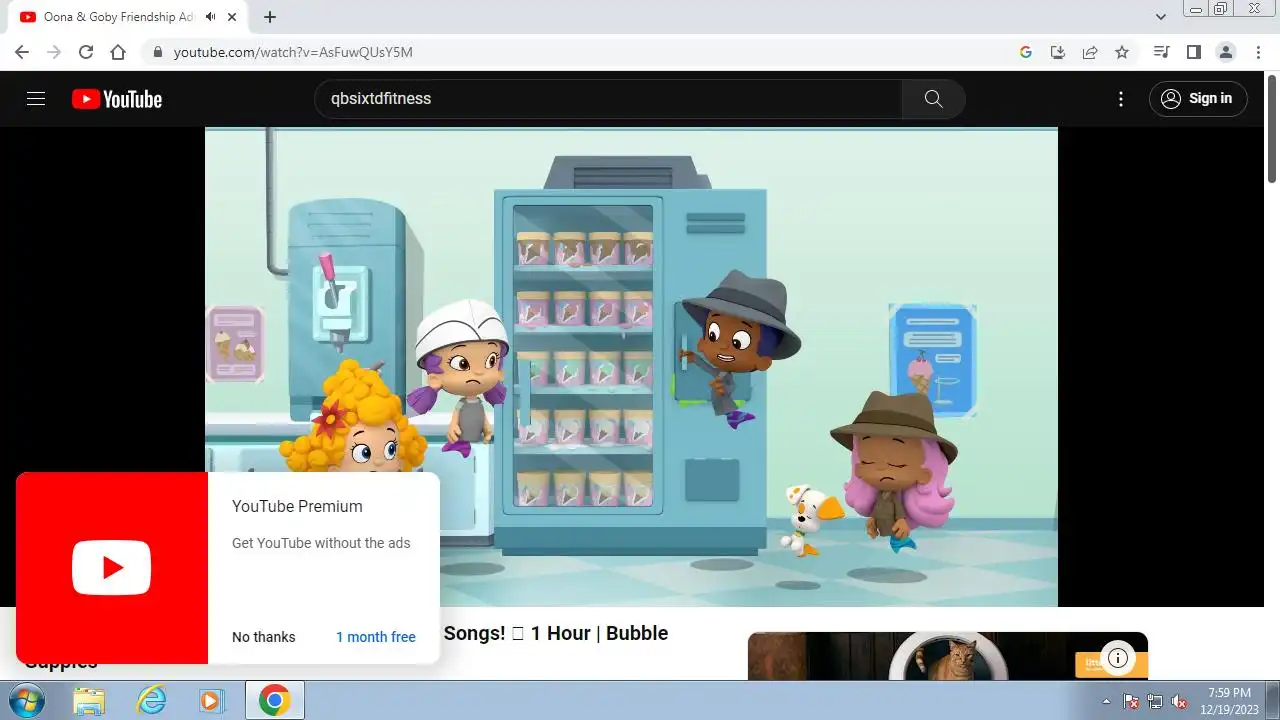
Task: Click the Chrome taskbar button
Action: coord(274,700)
